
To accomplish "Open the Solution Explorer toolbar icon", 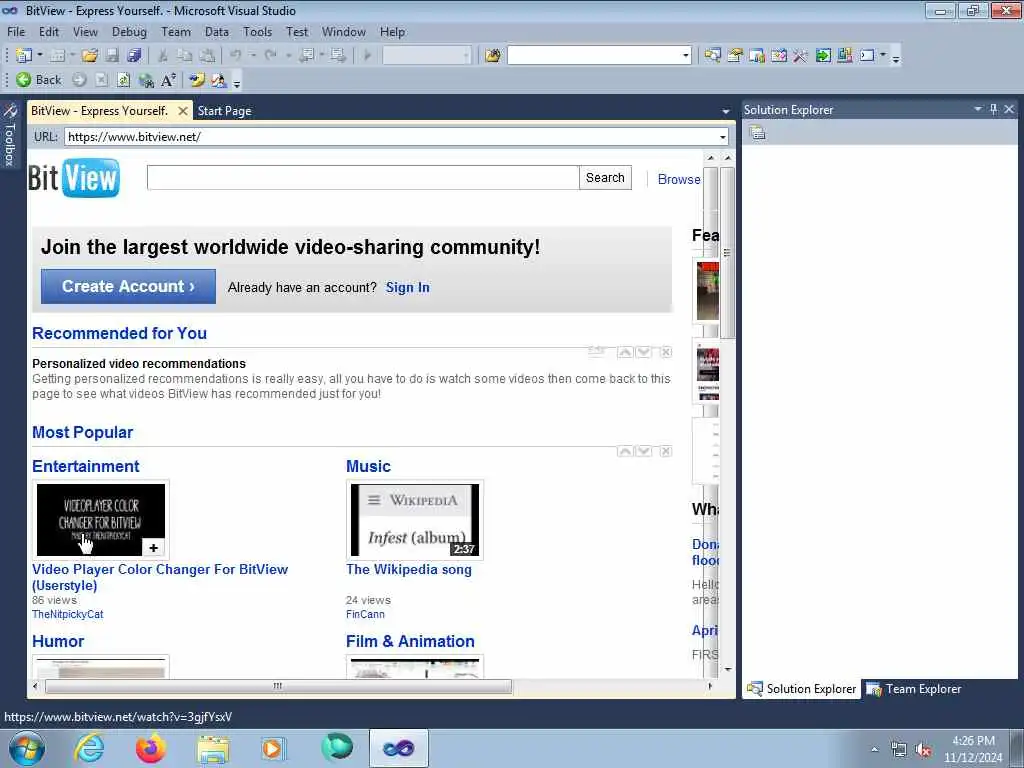I will 712,56.
